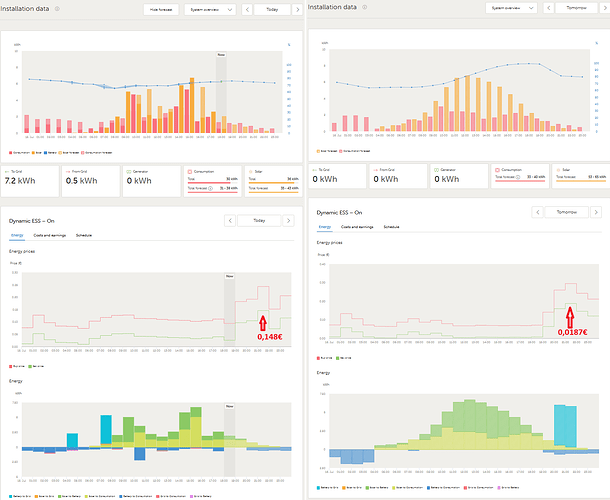Screen dimensions: 610x500
Task: Click Tomorrow button in right Dynamic ESS
Action: click(x=566, y=212)
